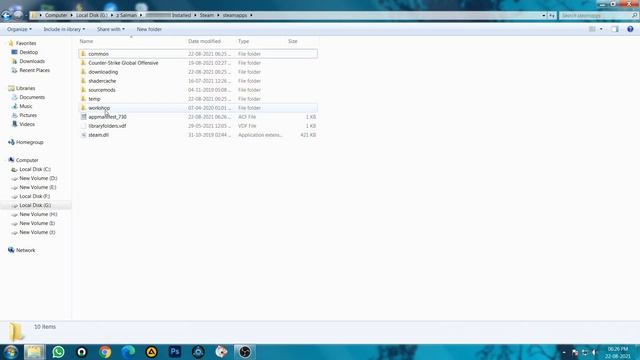Select Computer in the address breadcrumb

[56, 15]
